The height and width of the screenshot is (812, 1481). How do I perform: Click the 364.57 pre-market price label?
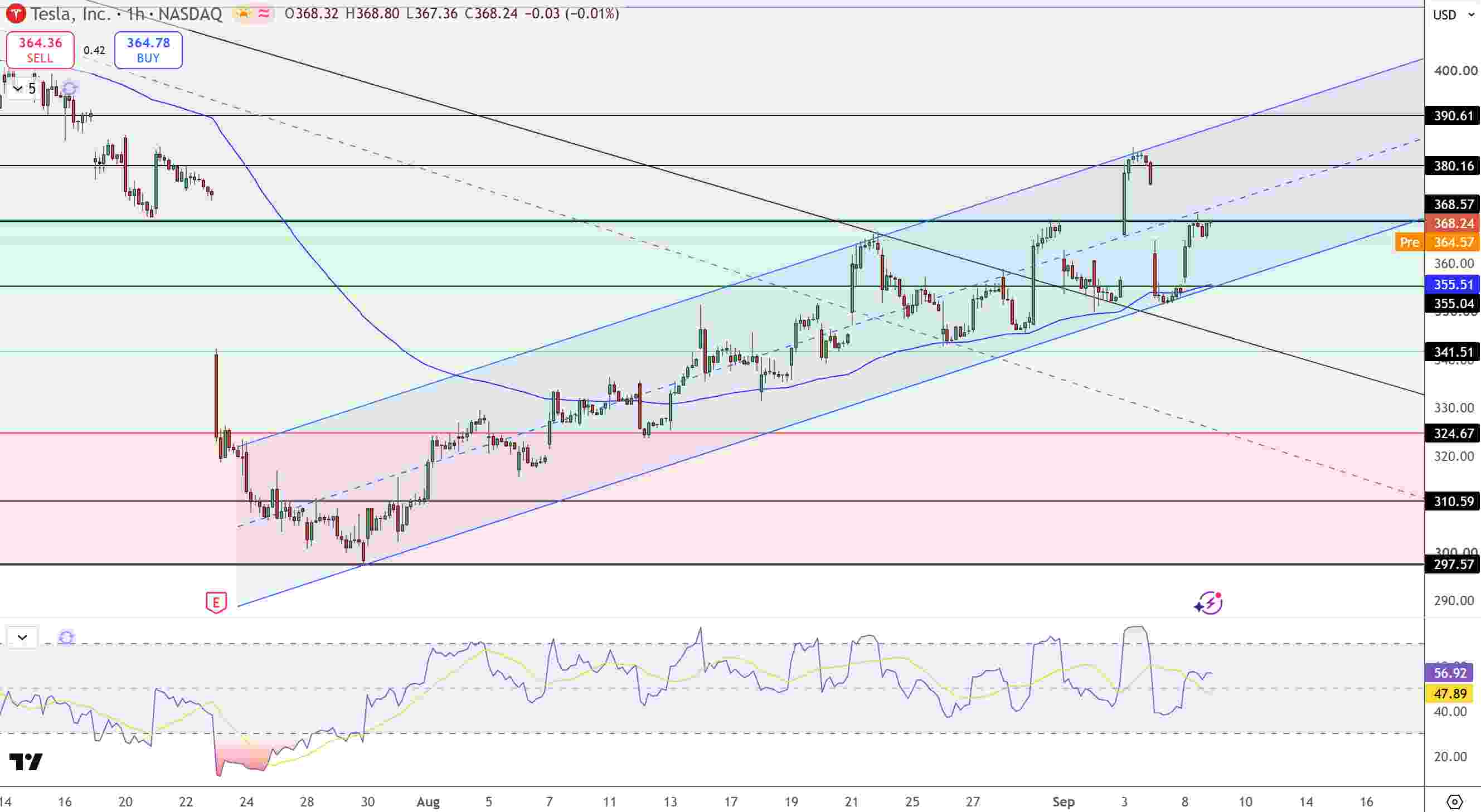1453,242
